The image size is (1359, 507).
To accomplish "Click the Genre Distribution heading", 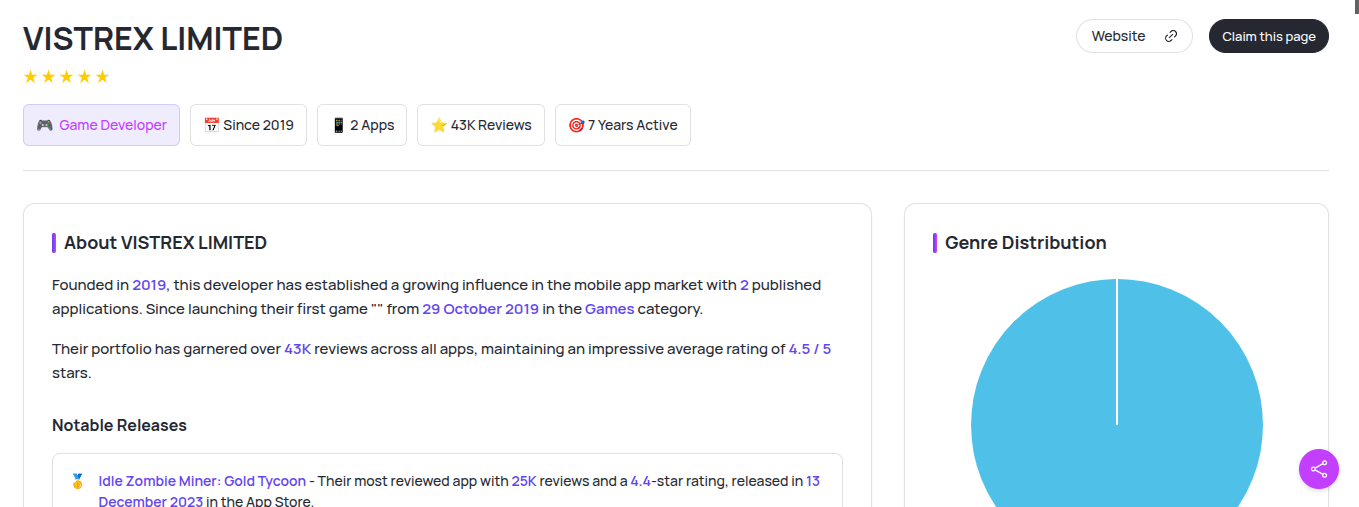I will click(x=1025, y=243).
